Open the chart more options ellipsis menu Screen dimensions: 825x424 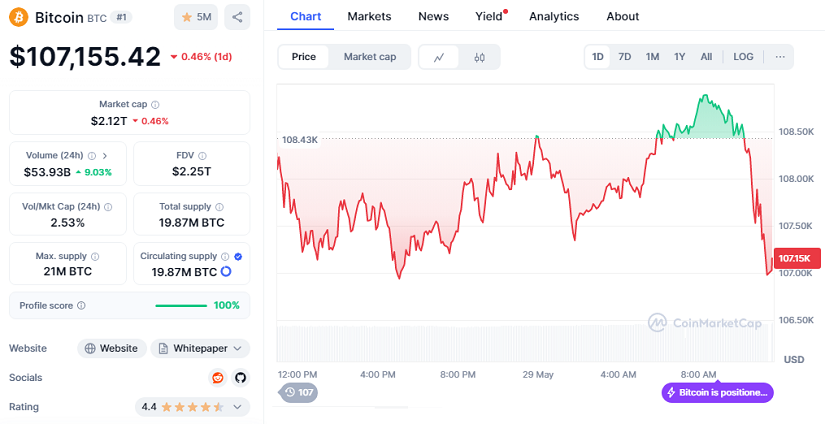point(780,57)
